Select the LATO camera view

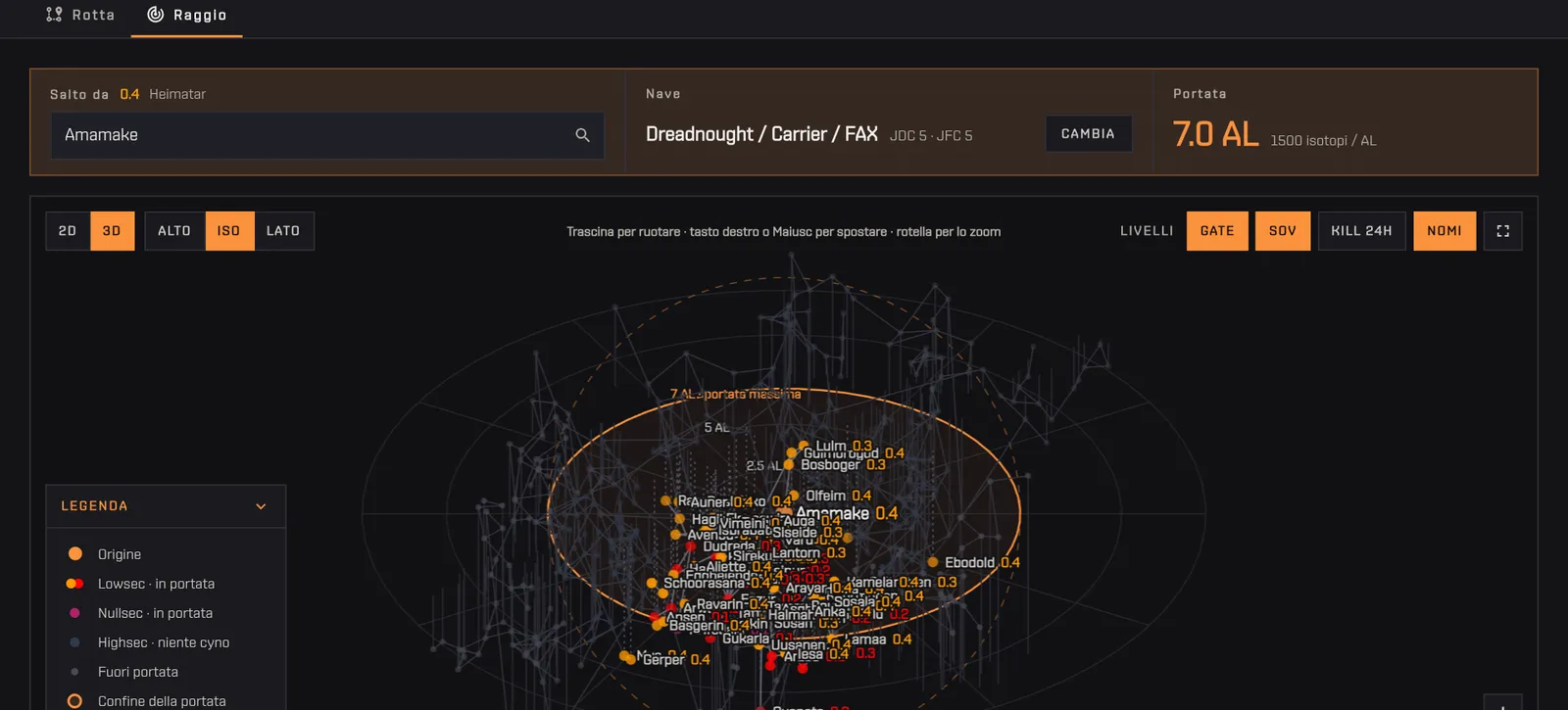coord(283,231)
